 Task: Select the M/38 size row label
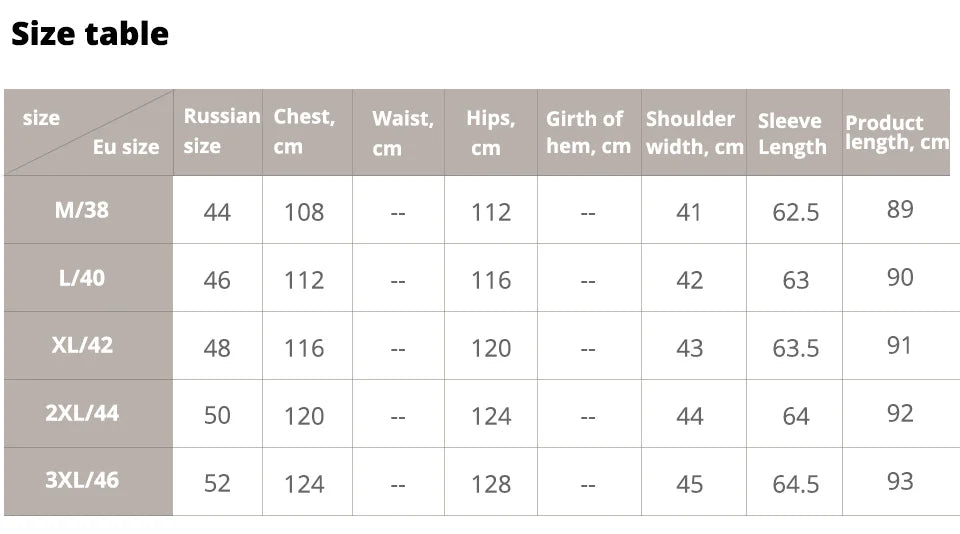(x=81, y=210)
